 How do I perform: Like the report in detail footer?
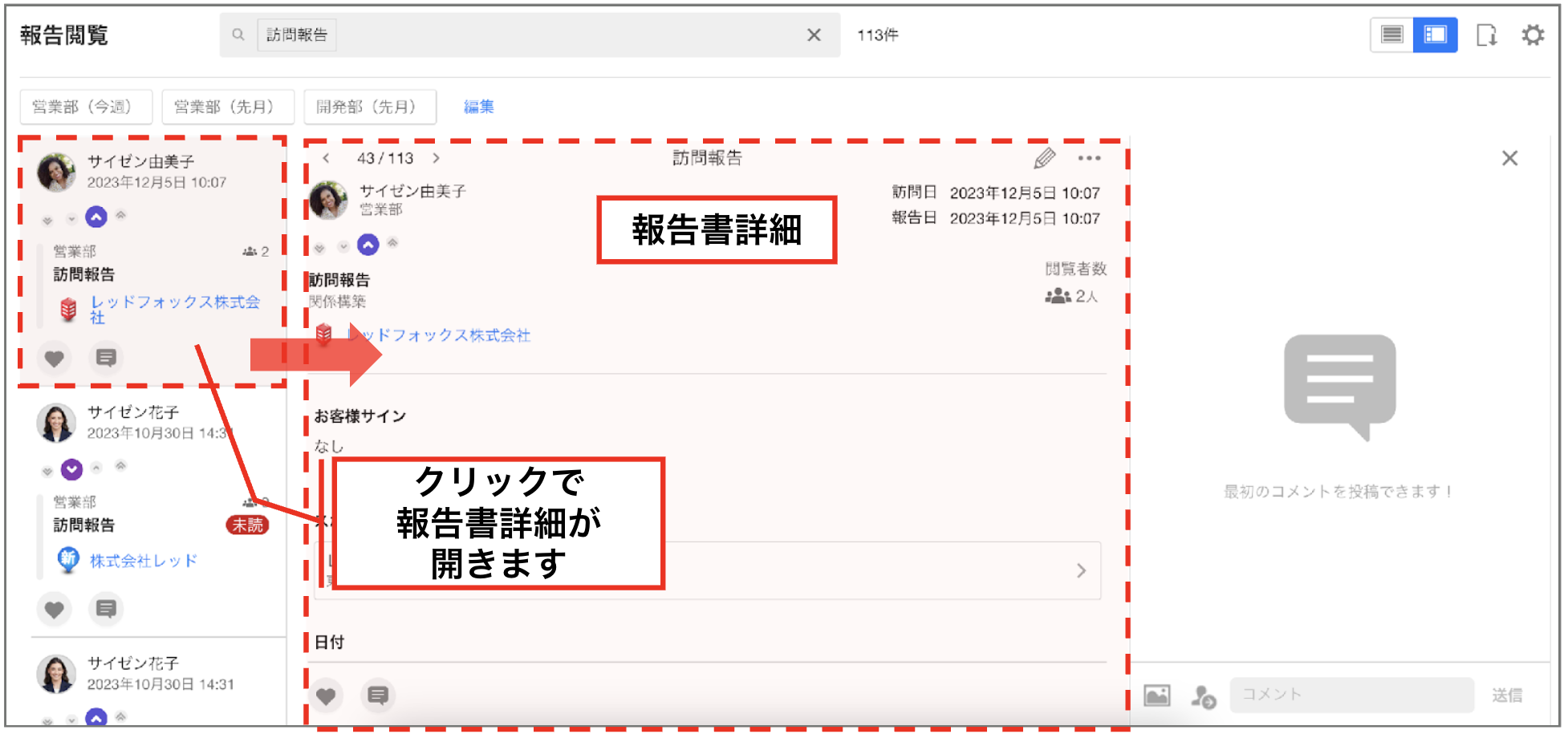click(x=326, y=695)
